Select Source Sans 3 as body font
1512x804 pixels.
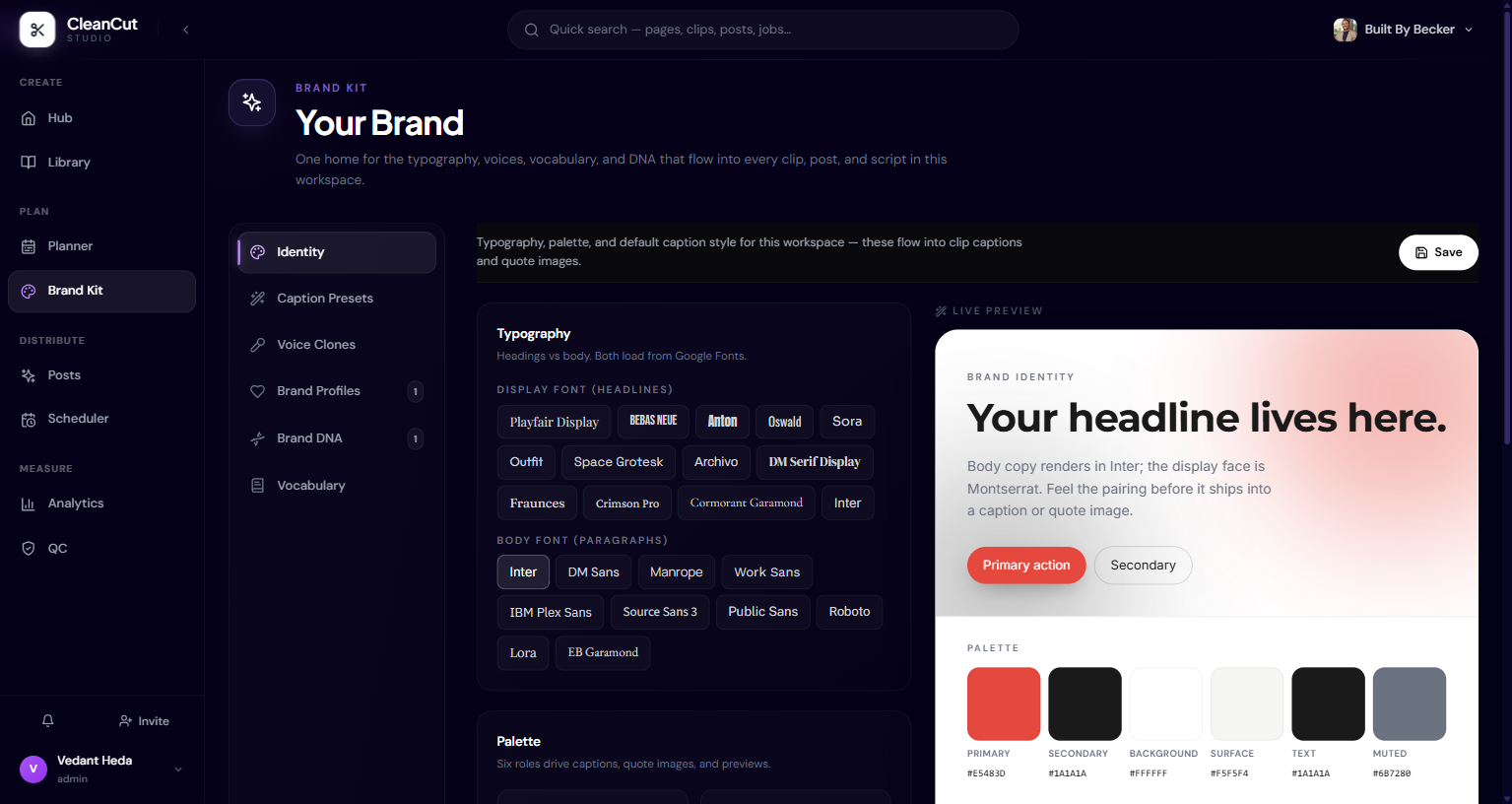(x=660, y=613)
